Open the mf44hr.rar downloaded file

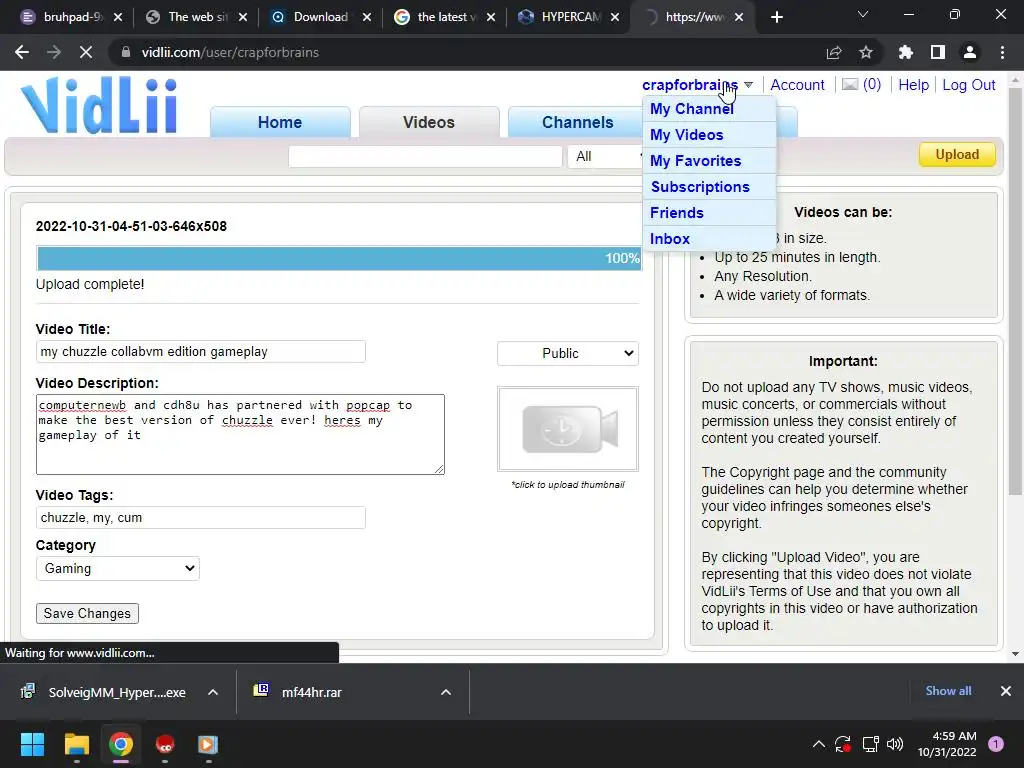click(312, 692)
